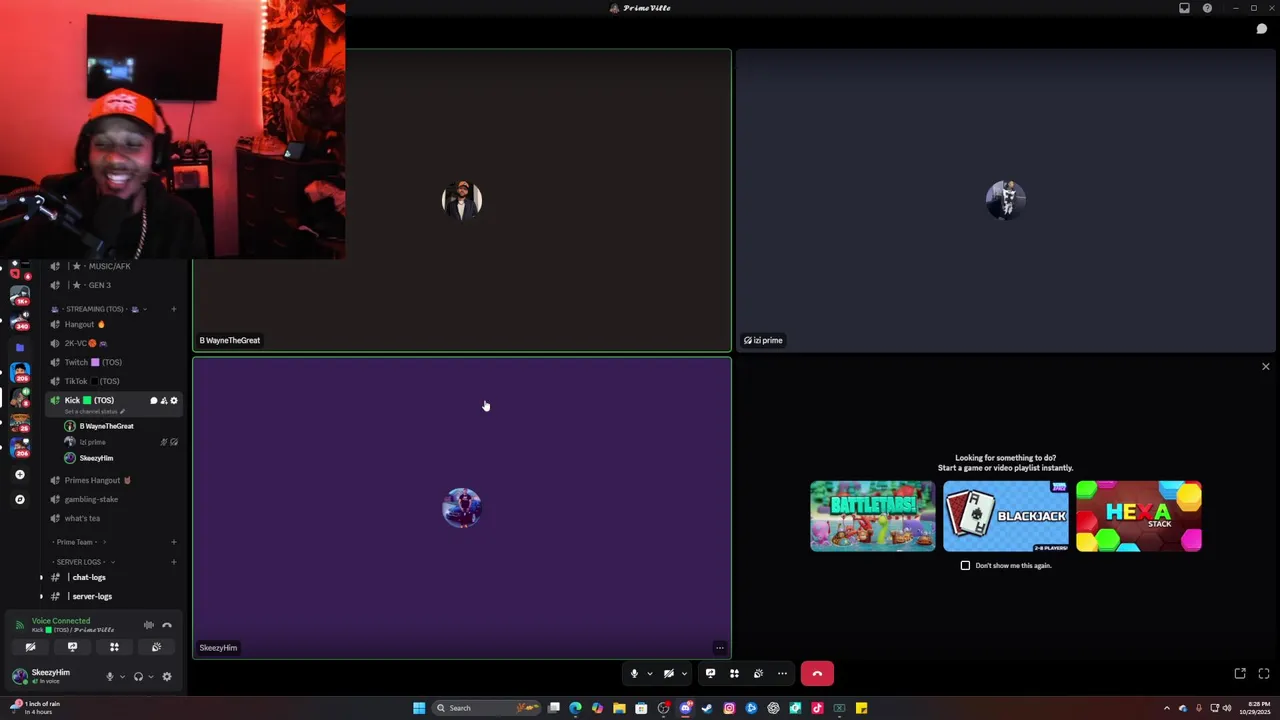
Task: Launch the Hexa Stack activity
Action: coord(1139,516)
